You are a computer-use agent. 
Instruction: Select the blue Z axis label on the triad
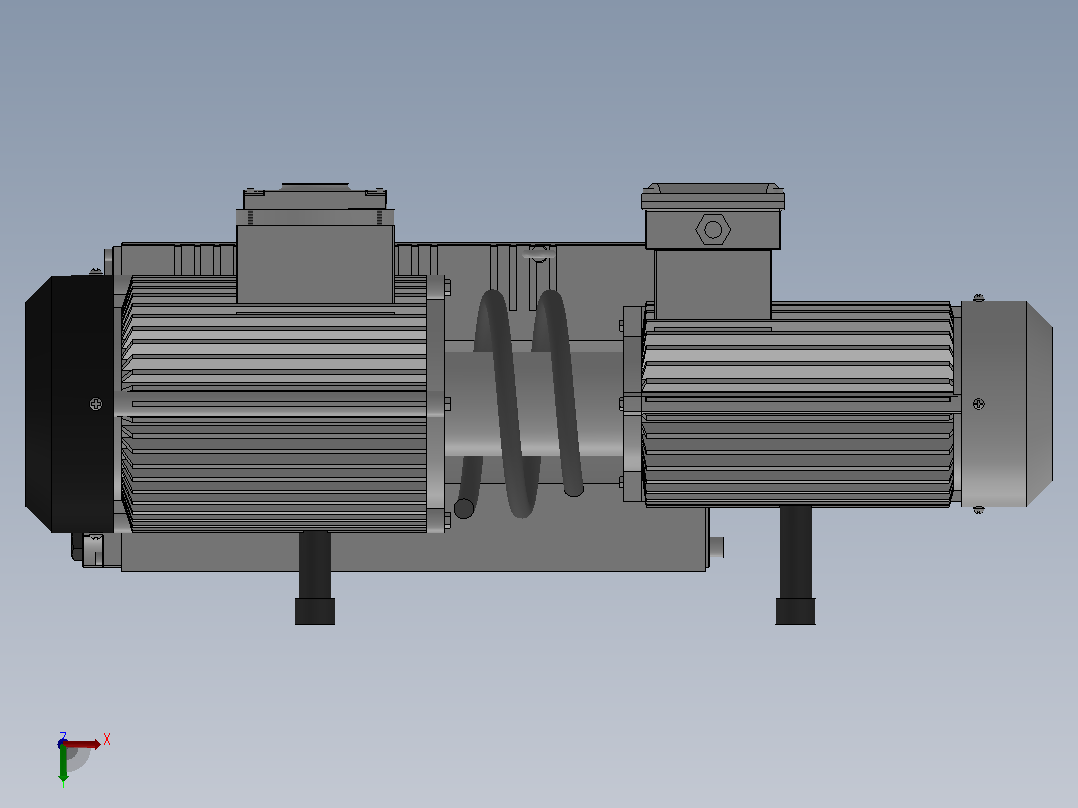tap(63, 736)
